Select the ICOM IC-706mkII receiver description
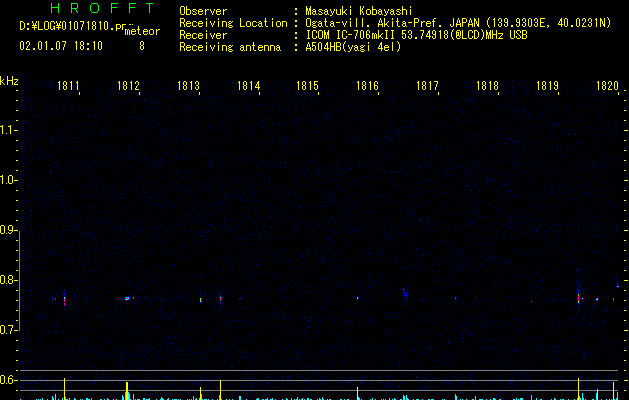The height and width of the screenshot is (400, 629). (416, 35)
